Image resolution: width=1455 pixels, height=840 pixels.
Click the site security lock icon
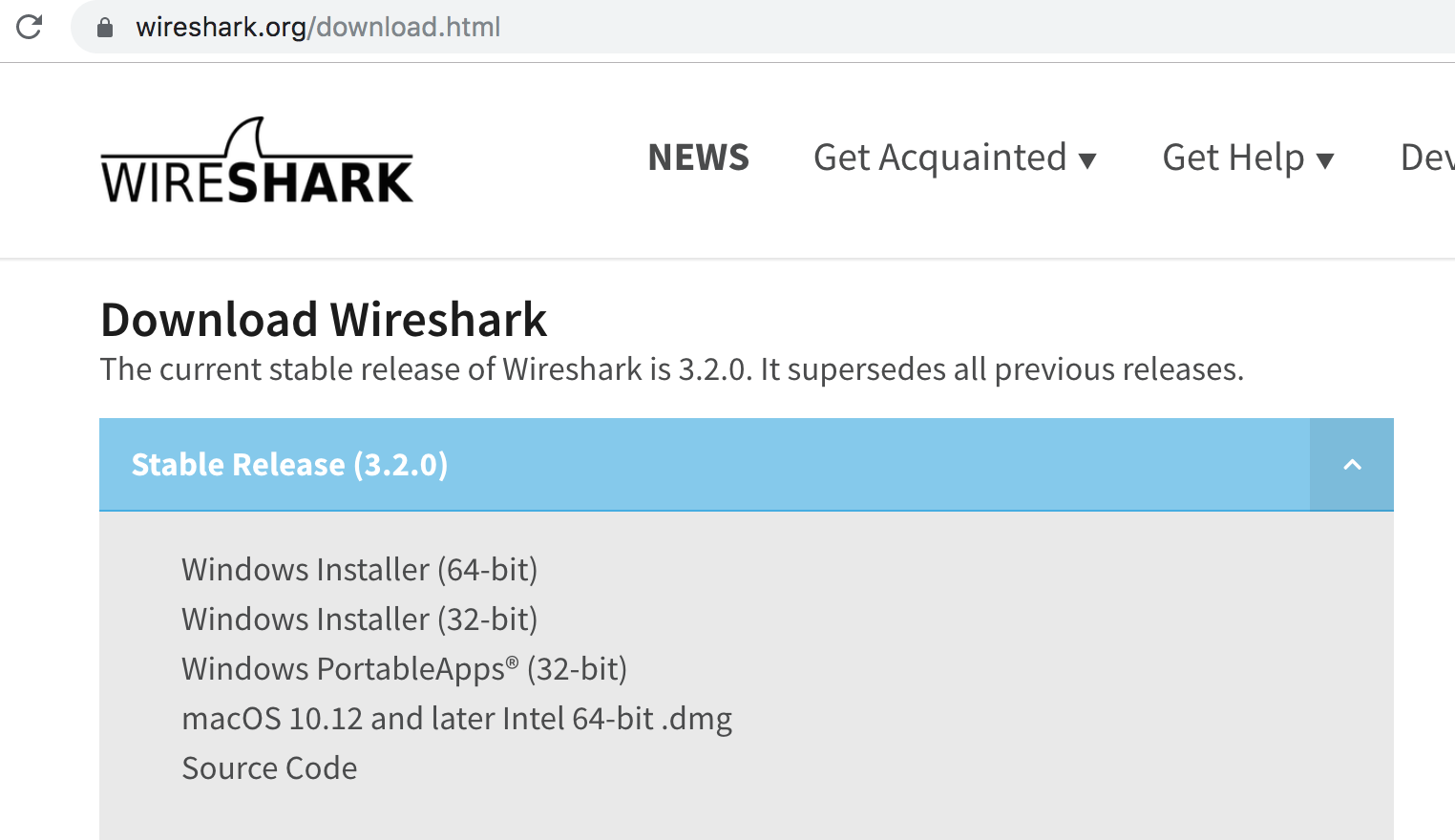105,28
